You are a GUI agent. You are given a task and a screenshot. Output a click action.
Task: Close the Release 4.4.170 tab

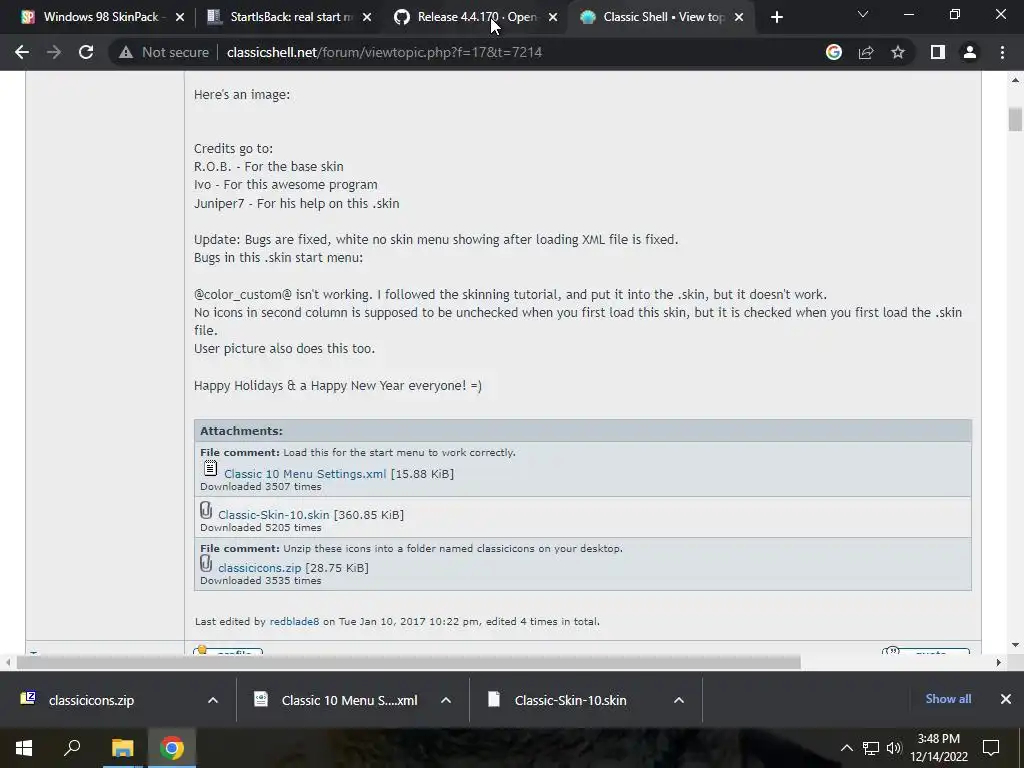pyautogui.click(x=553, y=17)
